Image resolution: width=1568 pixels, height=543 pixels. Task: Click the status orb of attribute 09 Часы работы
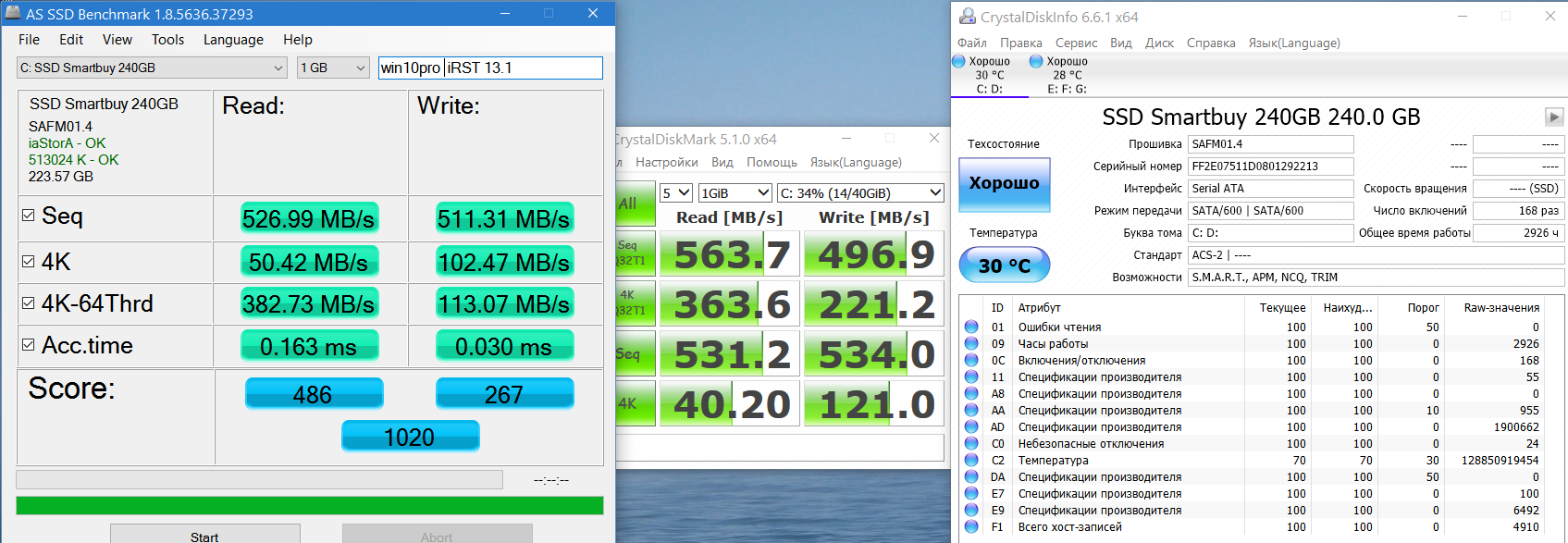[x=971, y=343]
